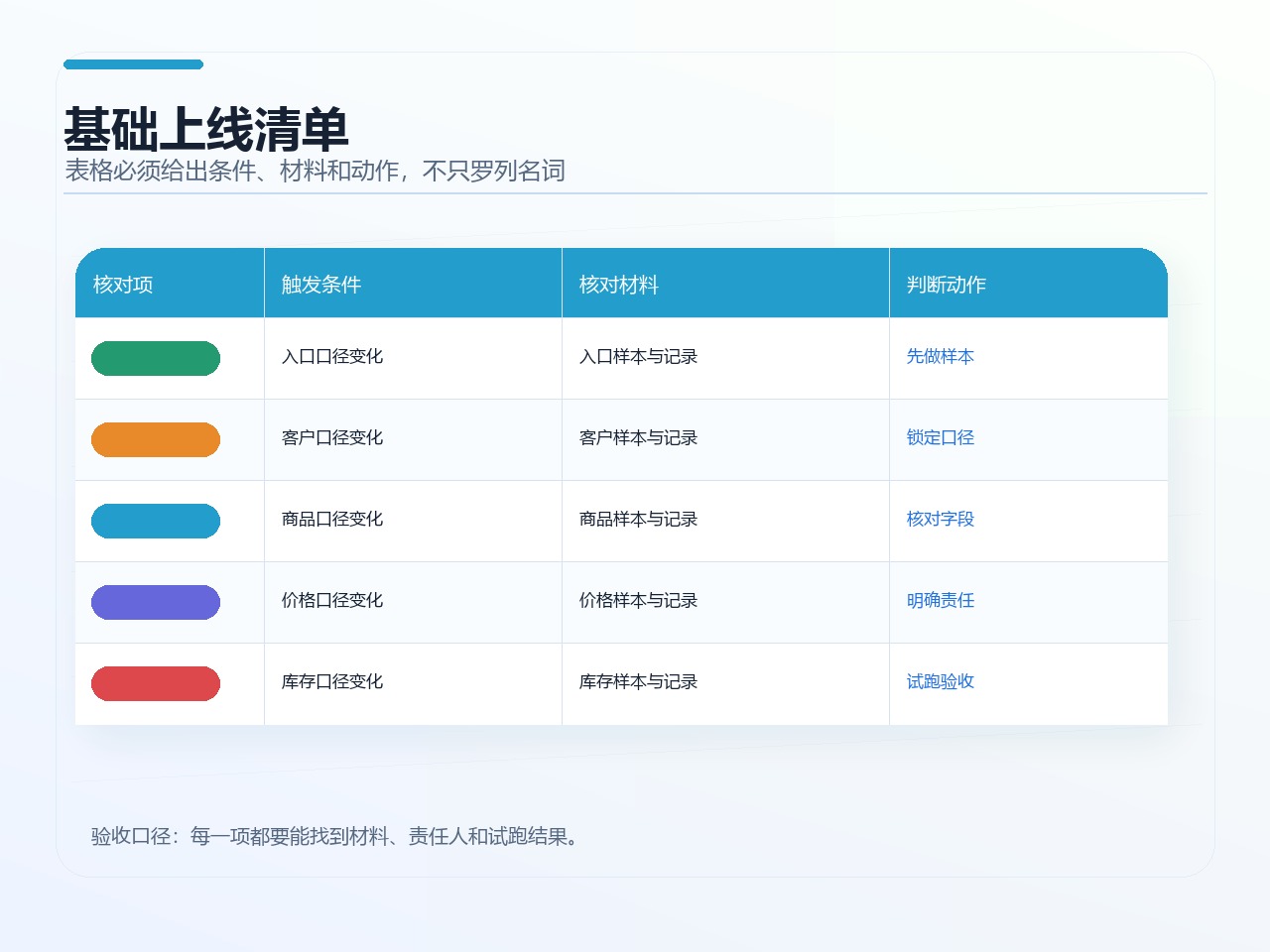This screenshot has width=1270, height=952.
Task: Click the orange pill in second row
Action: coord(156,439)
